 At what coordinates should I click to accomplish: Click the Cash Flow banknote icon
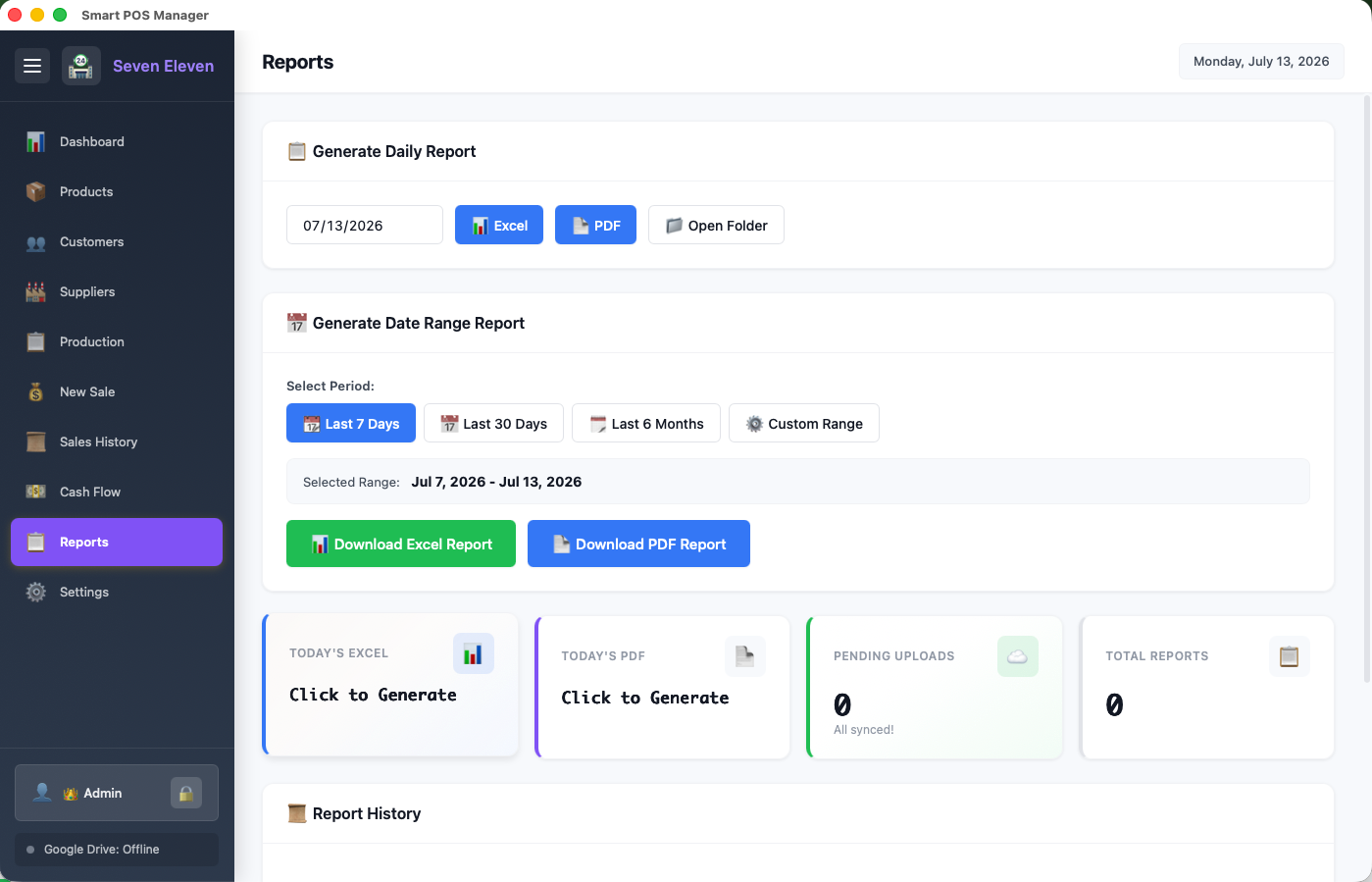tap(36, 492)
